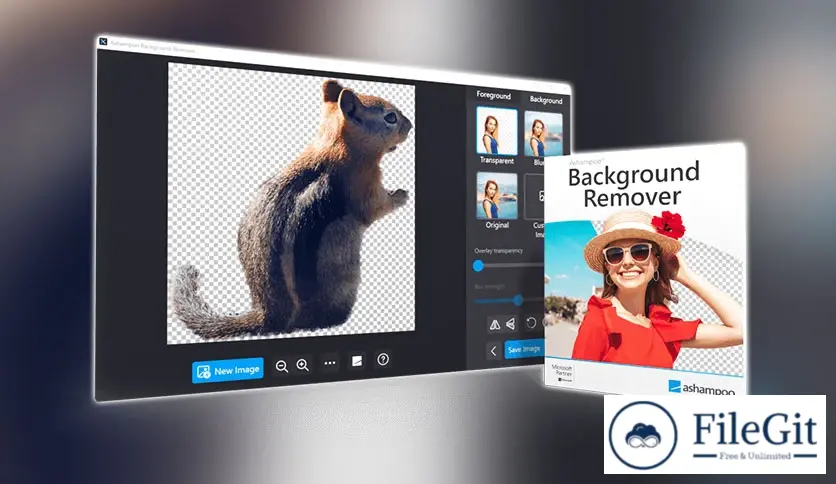
Task: Open the help question mark icon
Action: [x=383, y=359]
